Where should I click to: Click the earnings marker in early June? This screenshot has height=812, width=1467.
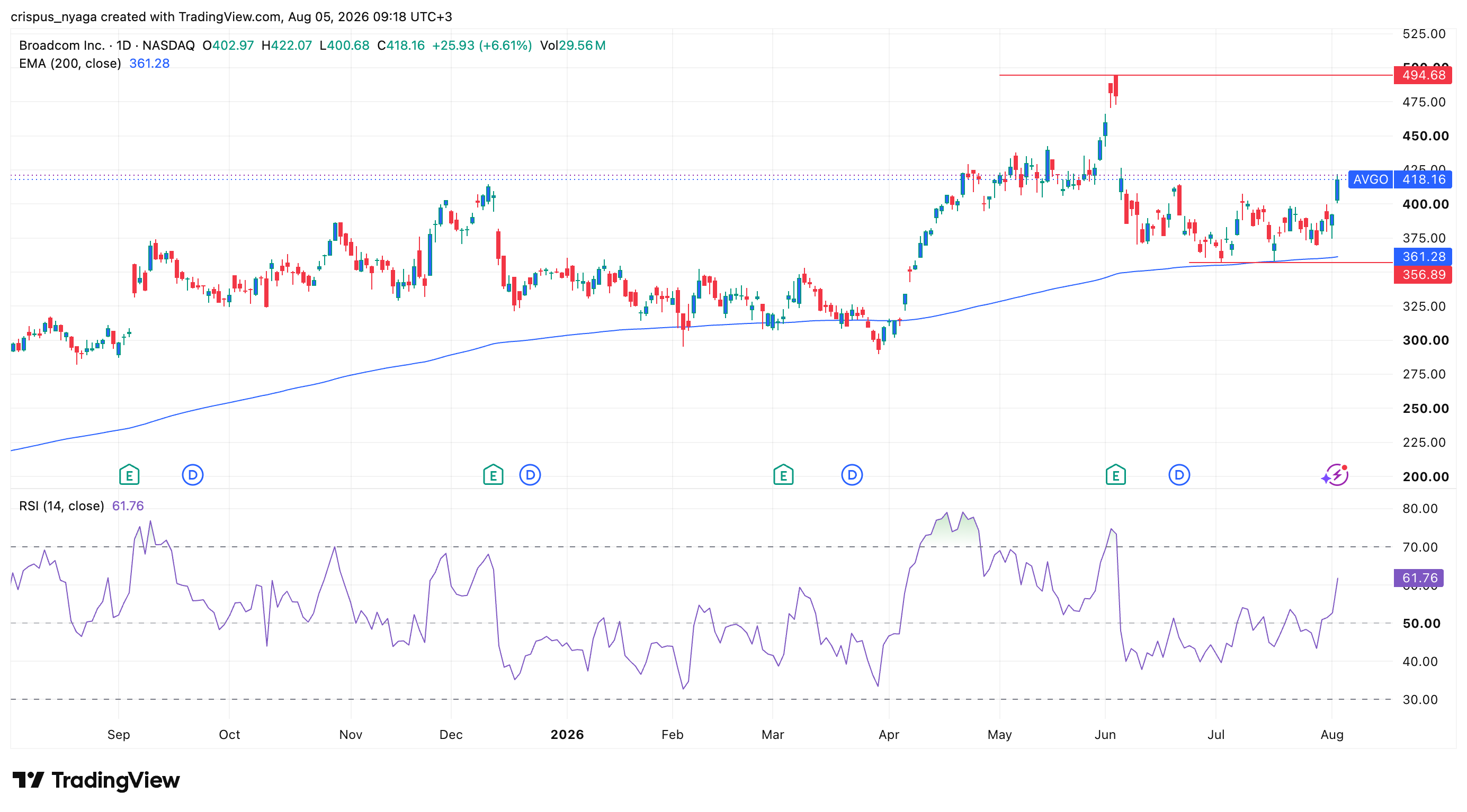1116,475
